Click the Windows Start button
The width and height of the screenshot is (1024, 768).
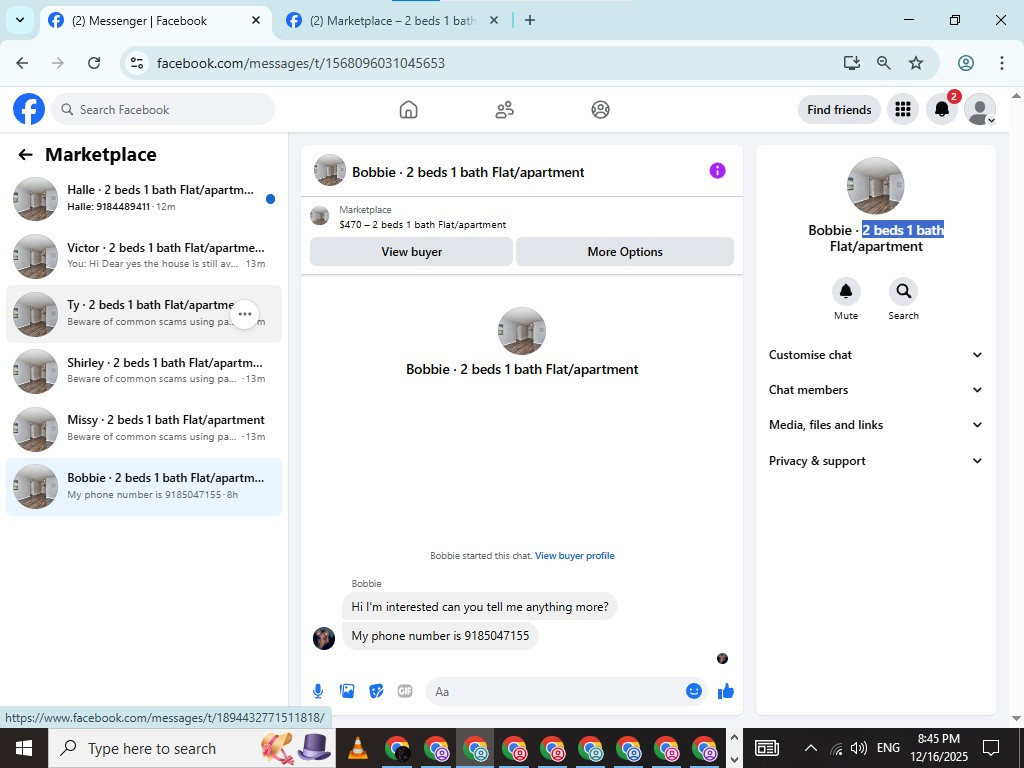24,748
